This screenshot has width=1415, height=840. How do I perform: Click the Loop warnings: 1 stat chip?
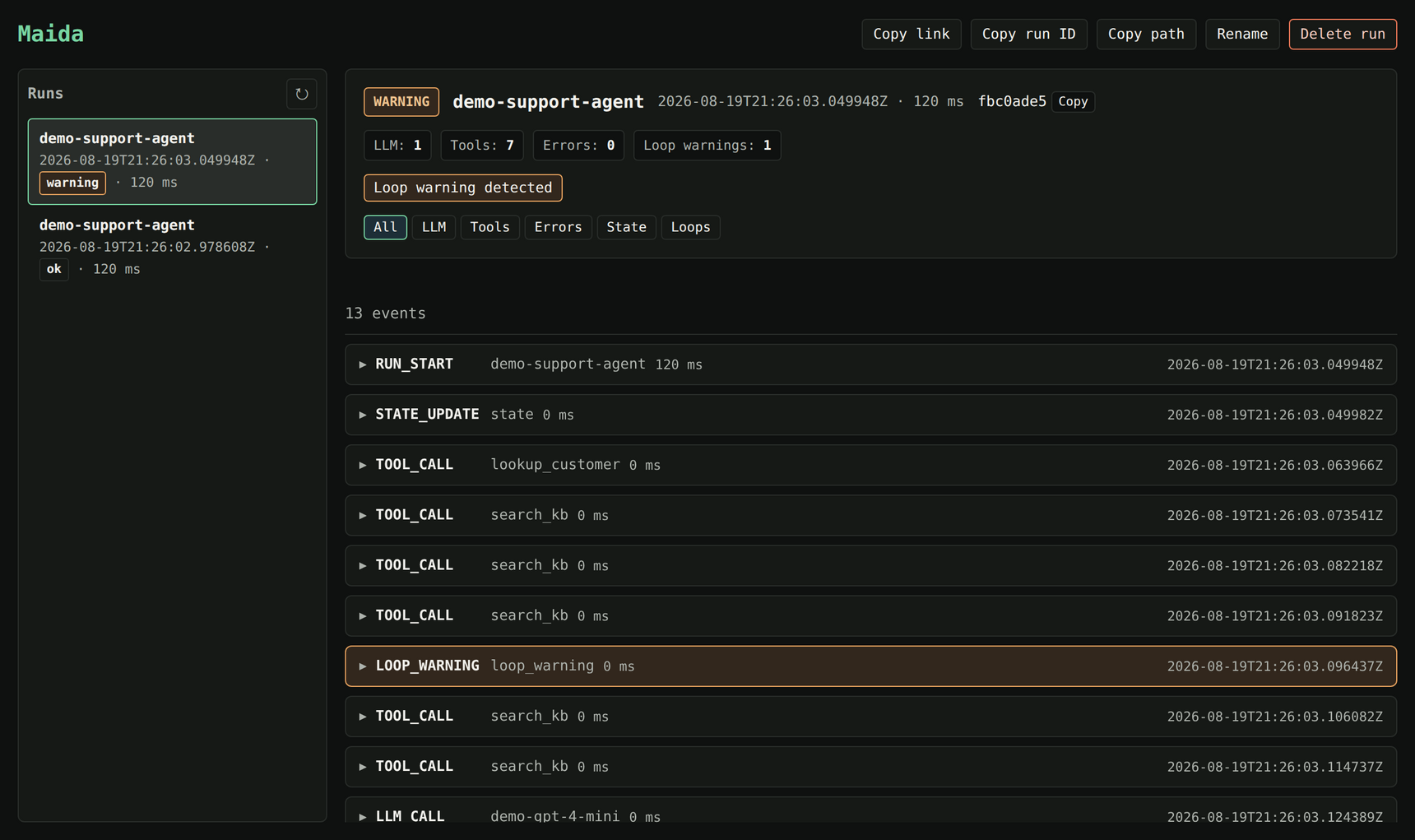click(707, 146)
